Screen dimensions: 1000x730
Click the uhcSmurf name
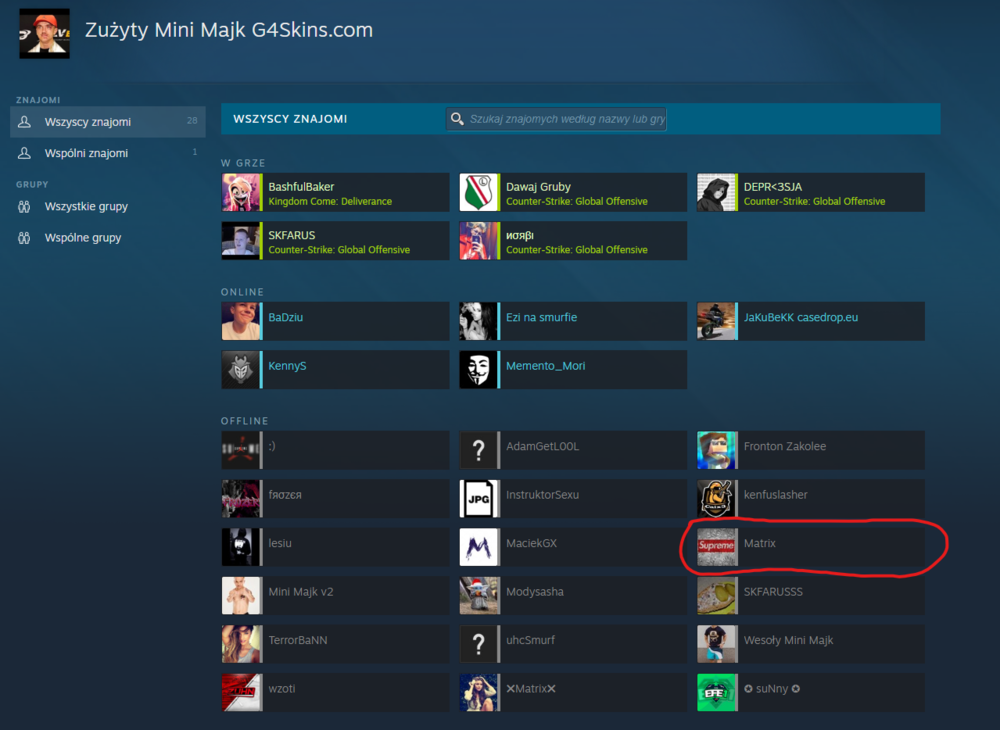[x=531, y=640]
